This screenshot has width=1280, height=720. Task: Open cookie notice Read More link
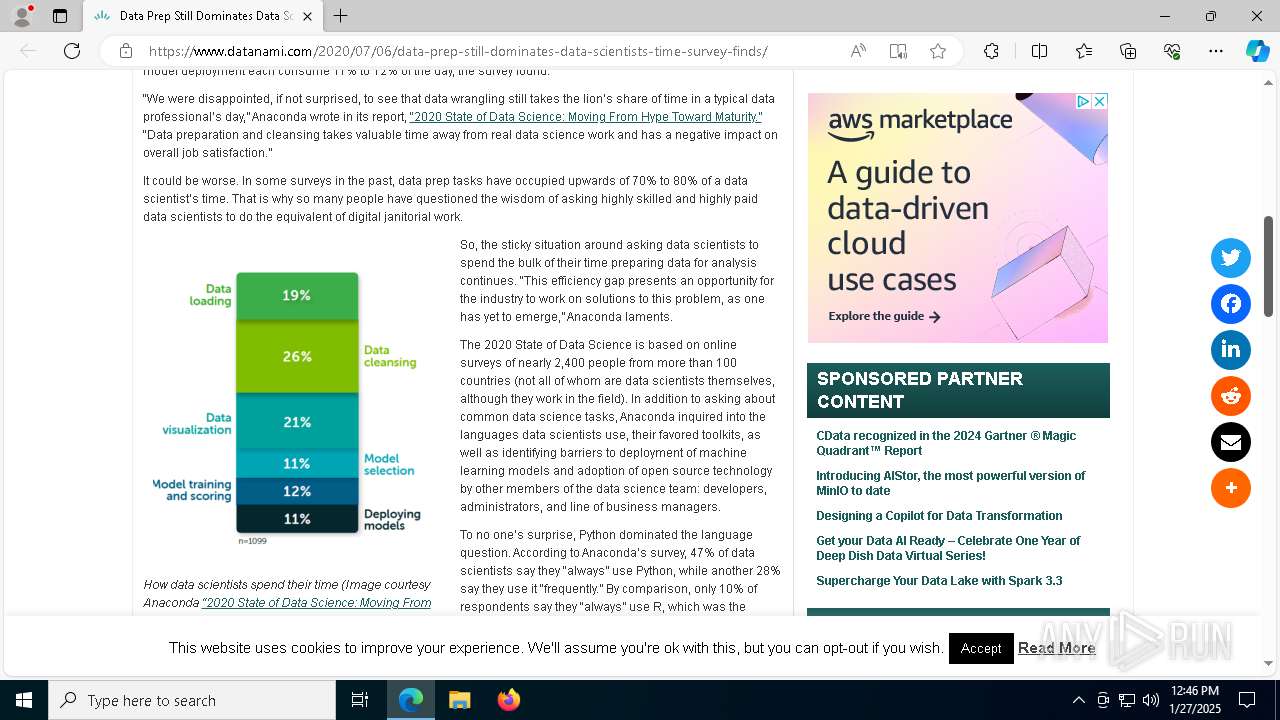(1056, 648)
